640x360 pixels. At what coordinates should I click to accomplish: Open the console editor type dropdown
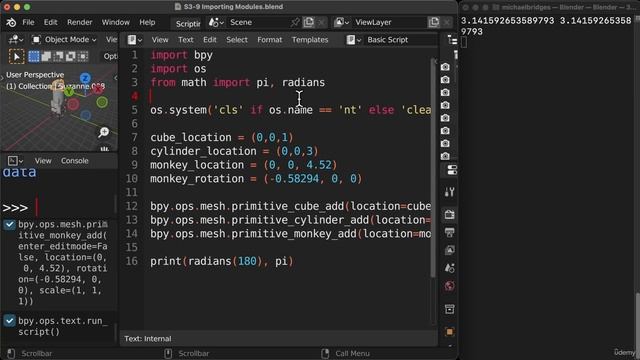pos(15,161)
